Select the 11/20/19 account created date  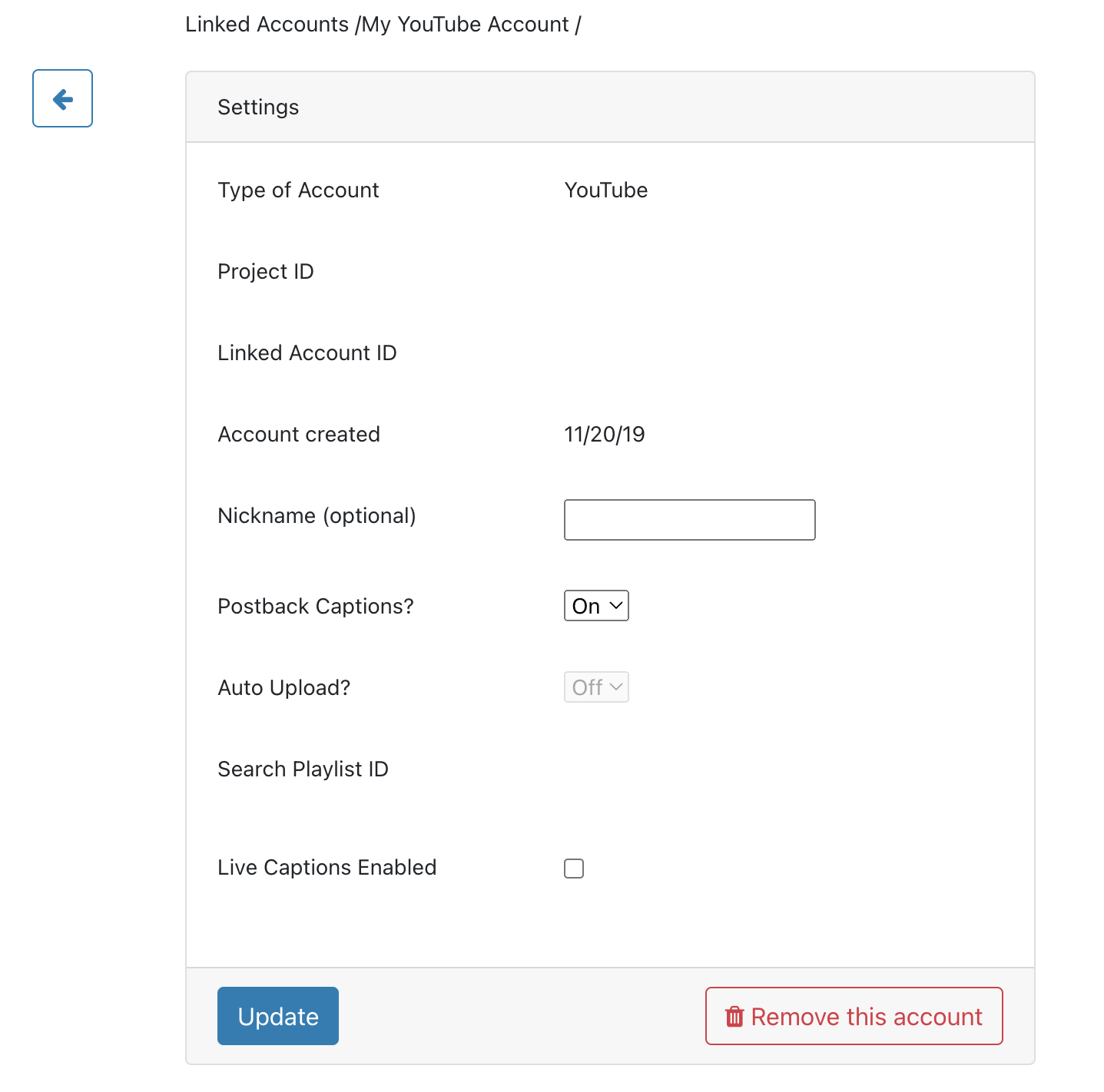pyautogui.click(x=605, y=435)
